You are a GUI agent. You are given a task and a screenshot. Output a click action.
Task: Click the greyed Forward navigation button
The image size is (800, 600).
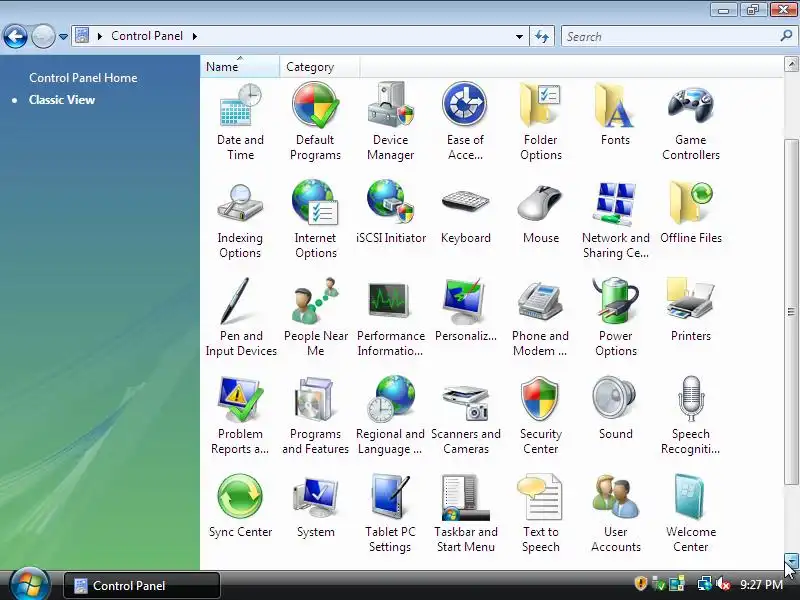pyautogui.click(x=43, y=37)
